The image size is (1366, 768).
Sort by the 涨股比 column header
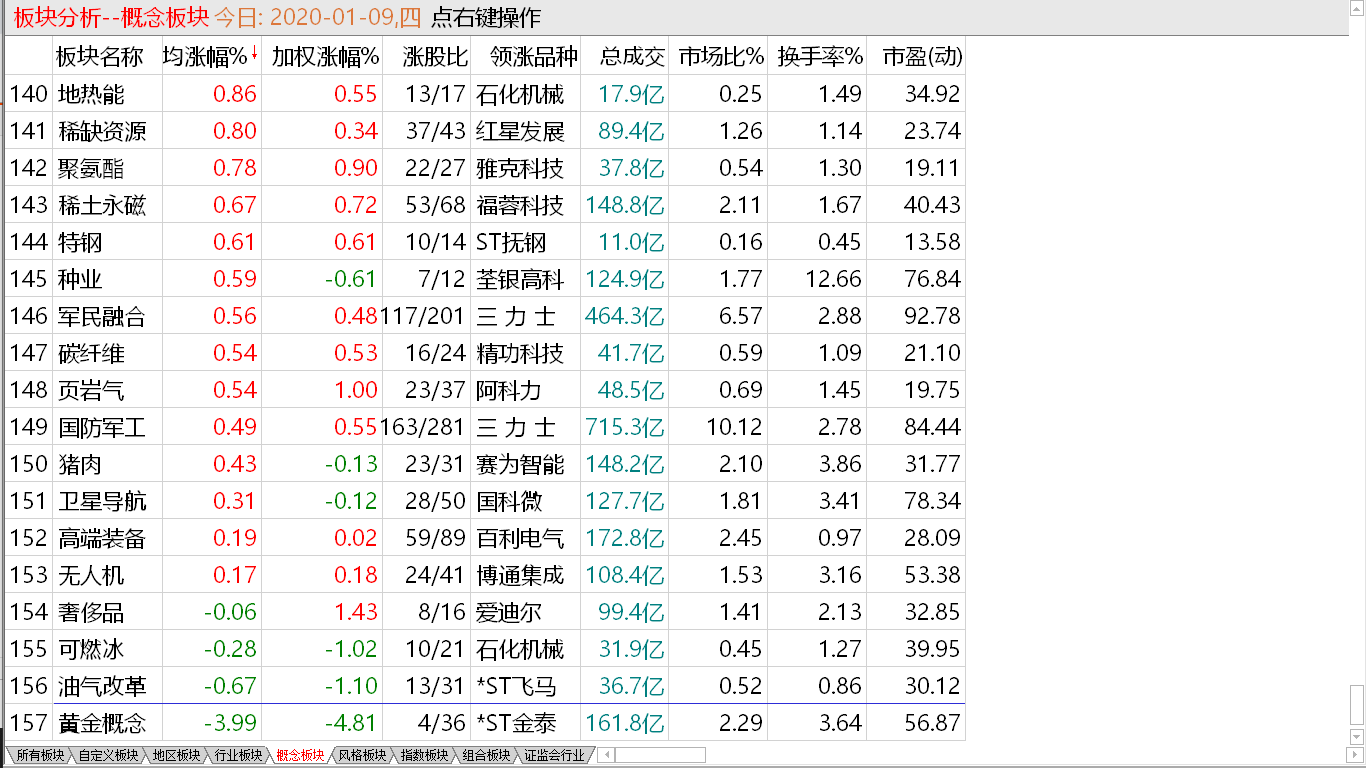click(x=434, y=56)
